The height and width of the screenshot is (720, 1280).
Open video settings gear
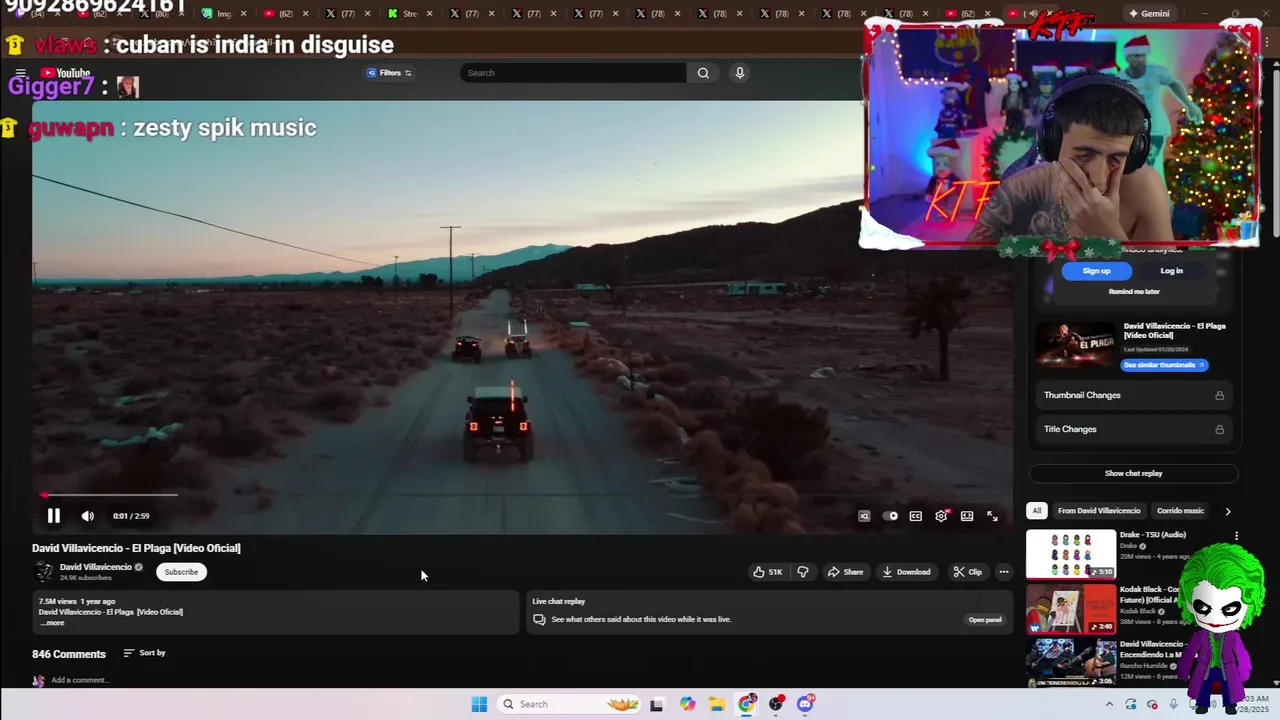pos(941,516)
